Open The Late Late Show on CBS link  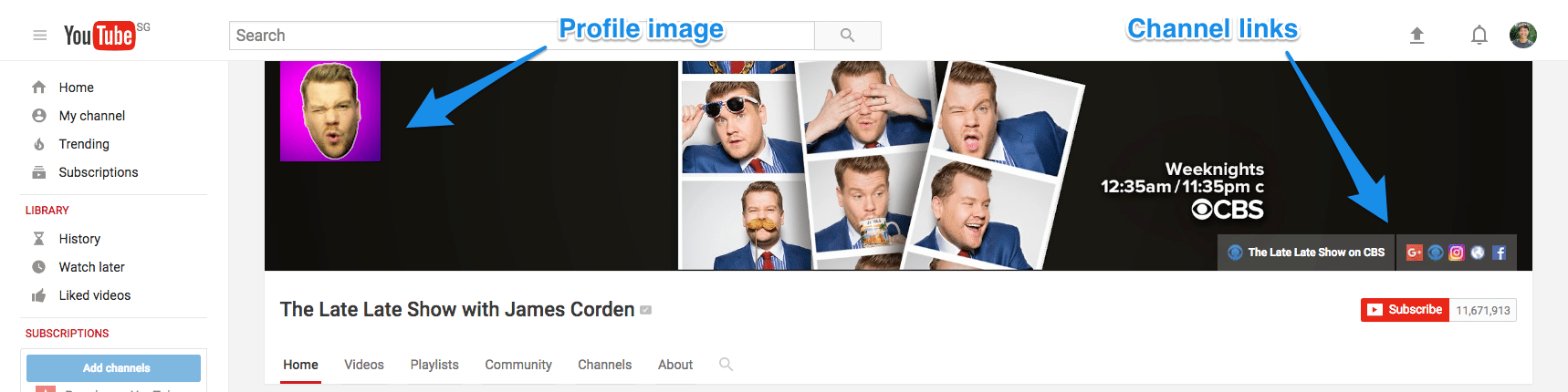[1306, 253]
